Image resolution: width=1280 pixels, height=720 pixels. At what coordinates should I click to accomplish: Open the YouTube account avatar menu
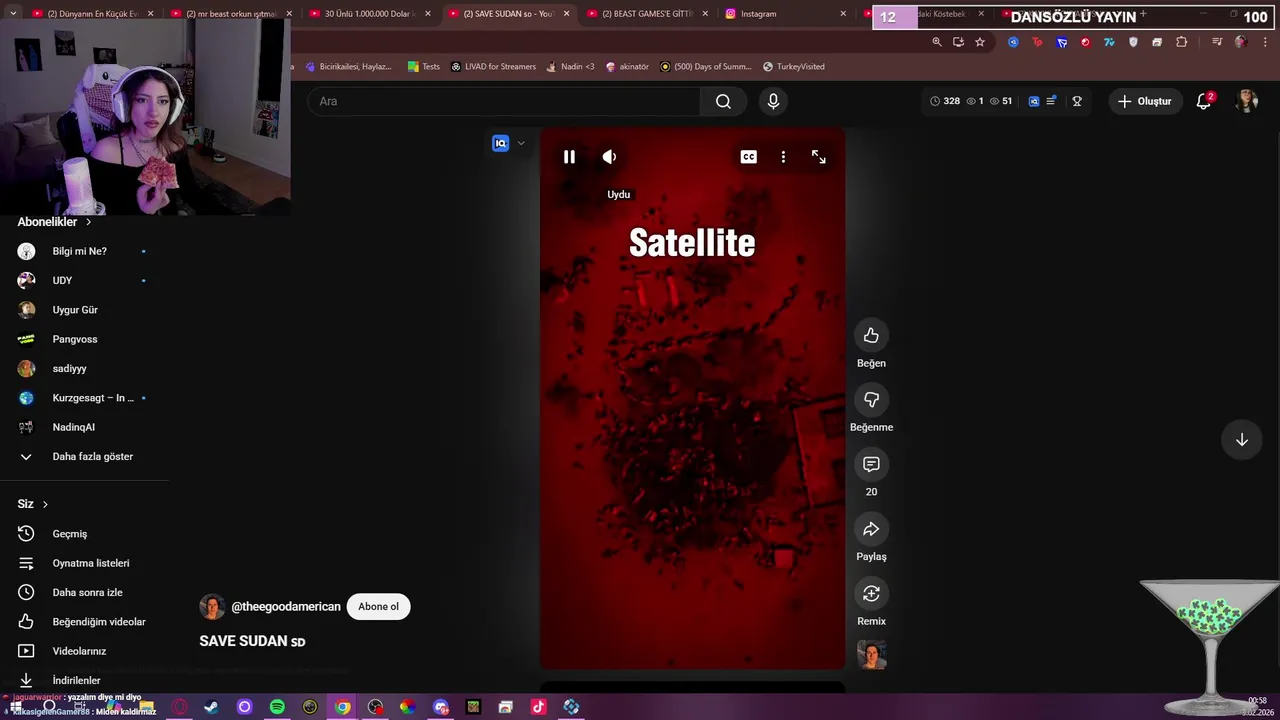click(x=1247, y=101)
